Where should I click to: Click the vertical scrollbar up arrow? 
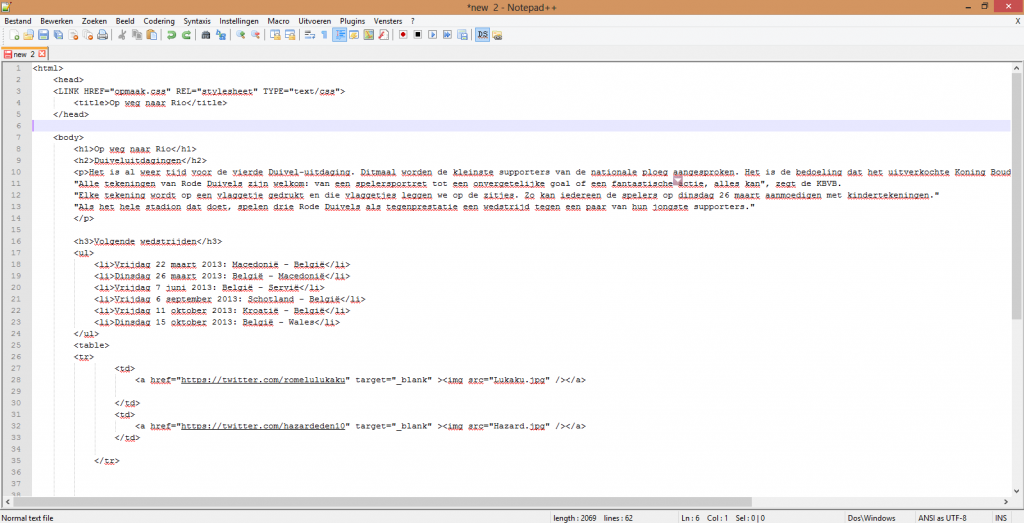pyautogui.click(x=1017, y=68)
